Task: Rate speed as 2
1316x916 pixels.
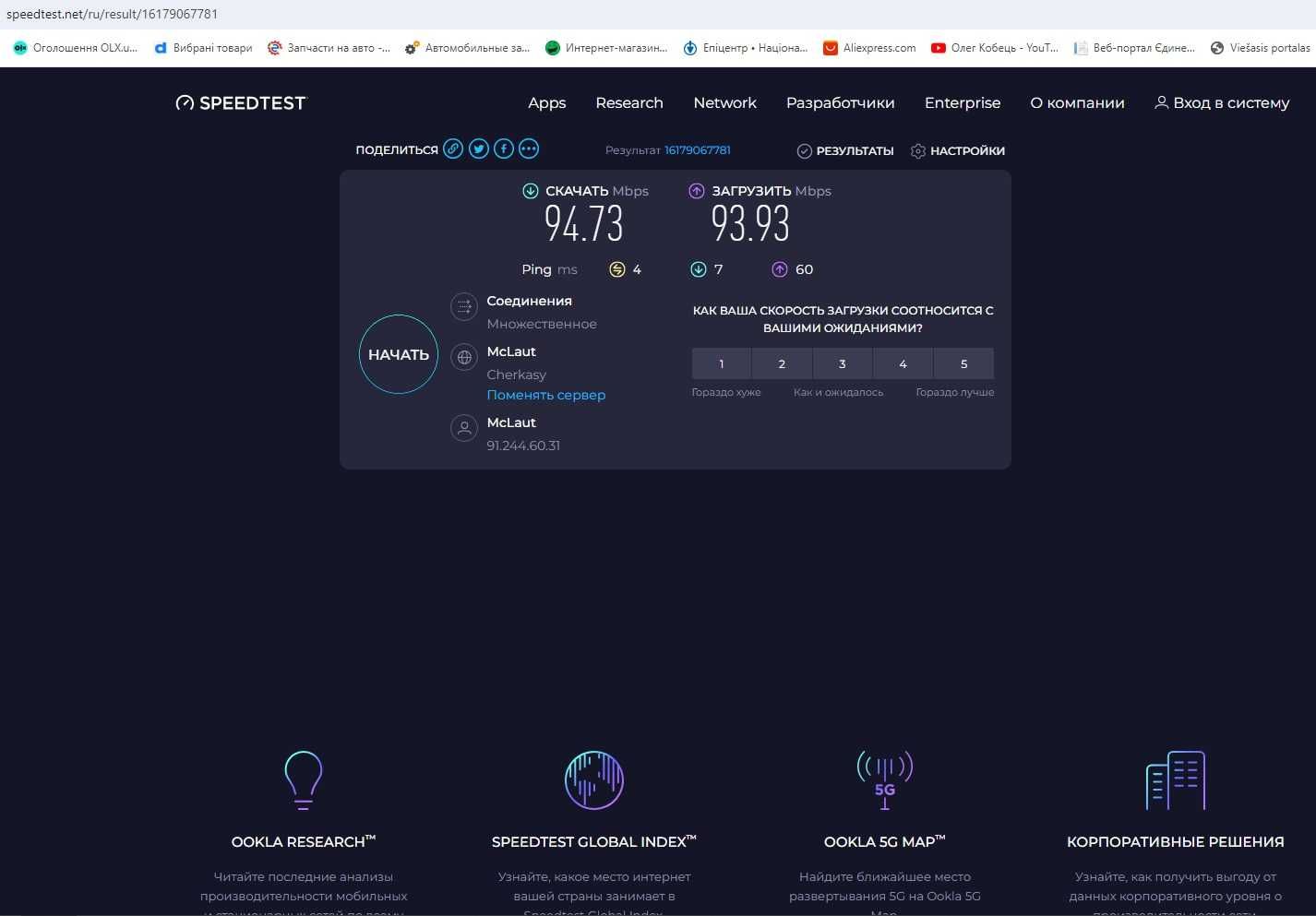Action: [x=782, y=363]
